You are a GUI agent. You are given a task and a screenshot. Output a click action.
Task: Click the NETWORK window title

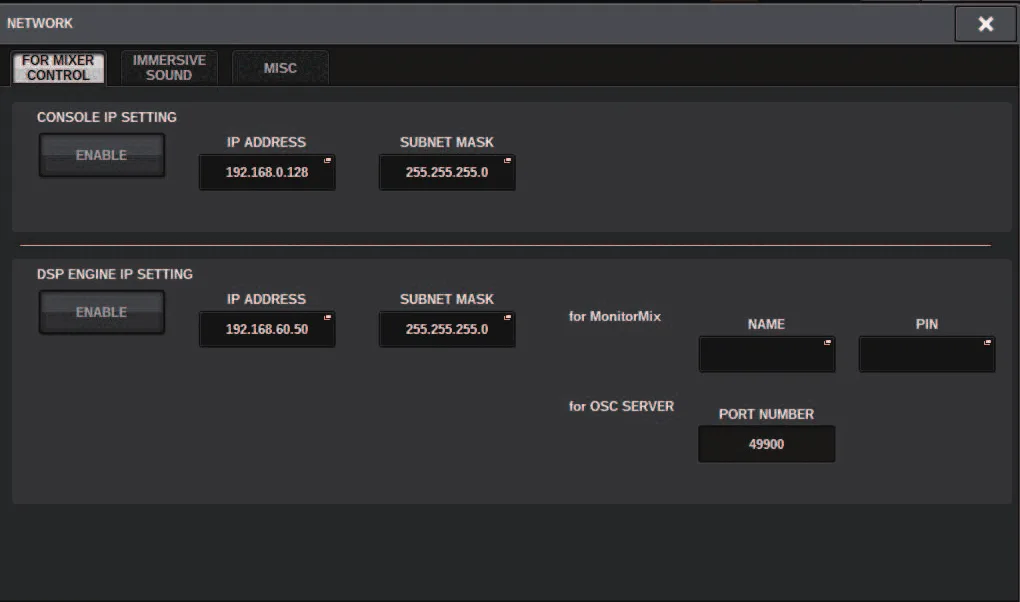tap(40, 23)
